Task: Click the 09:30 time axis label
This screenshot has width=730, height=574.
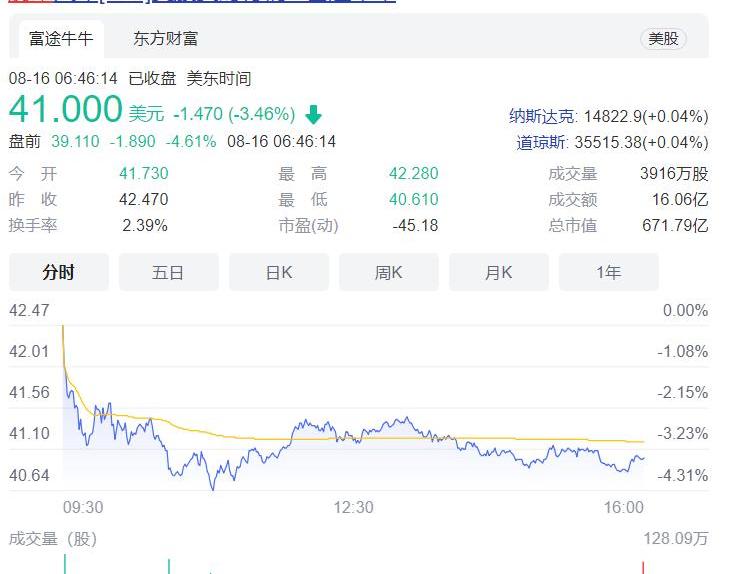Action: point(83,507)
